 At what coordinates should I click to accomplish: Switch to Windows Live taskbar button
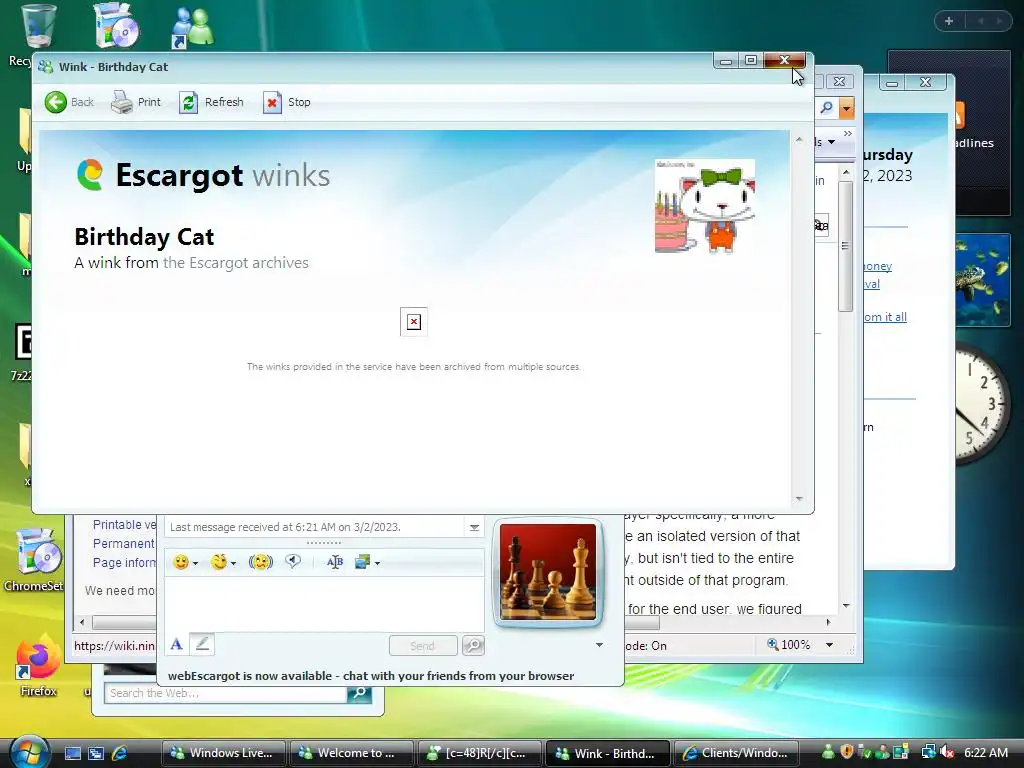[x=223, y=753]
